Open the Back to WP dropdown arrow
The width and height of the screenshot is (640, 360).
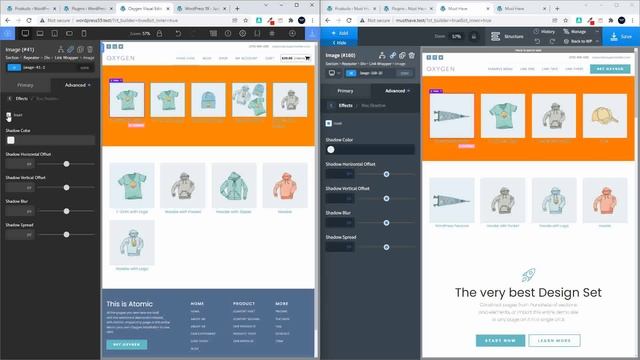click(597, 41)
